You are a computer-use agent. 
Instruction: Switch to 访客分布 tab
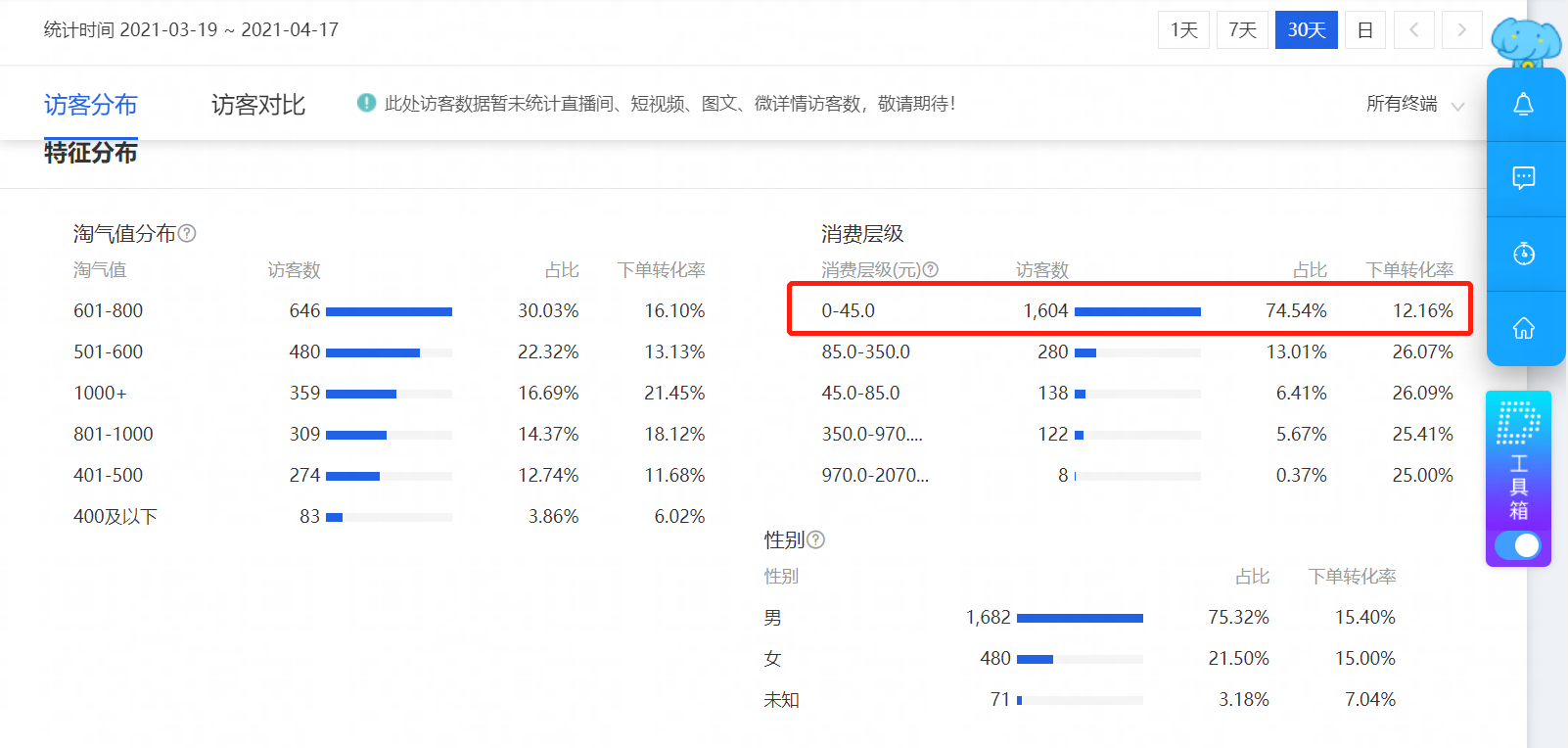click(91, 105)
